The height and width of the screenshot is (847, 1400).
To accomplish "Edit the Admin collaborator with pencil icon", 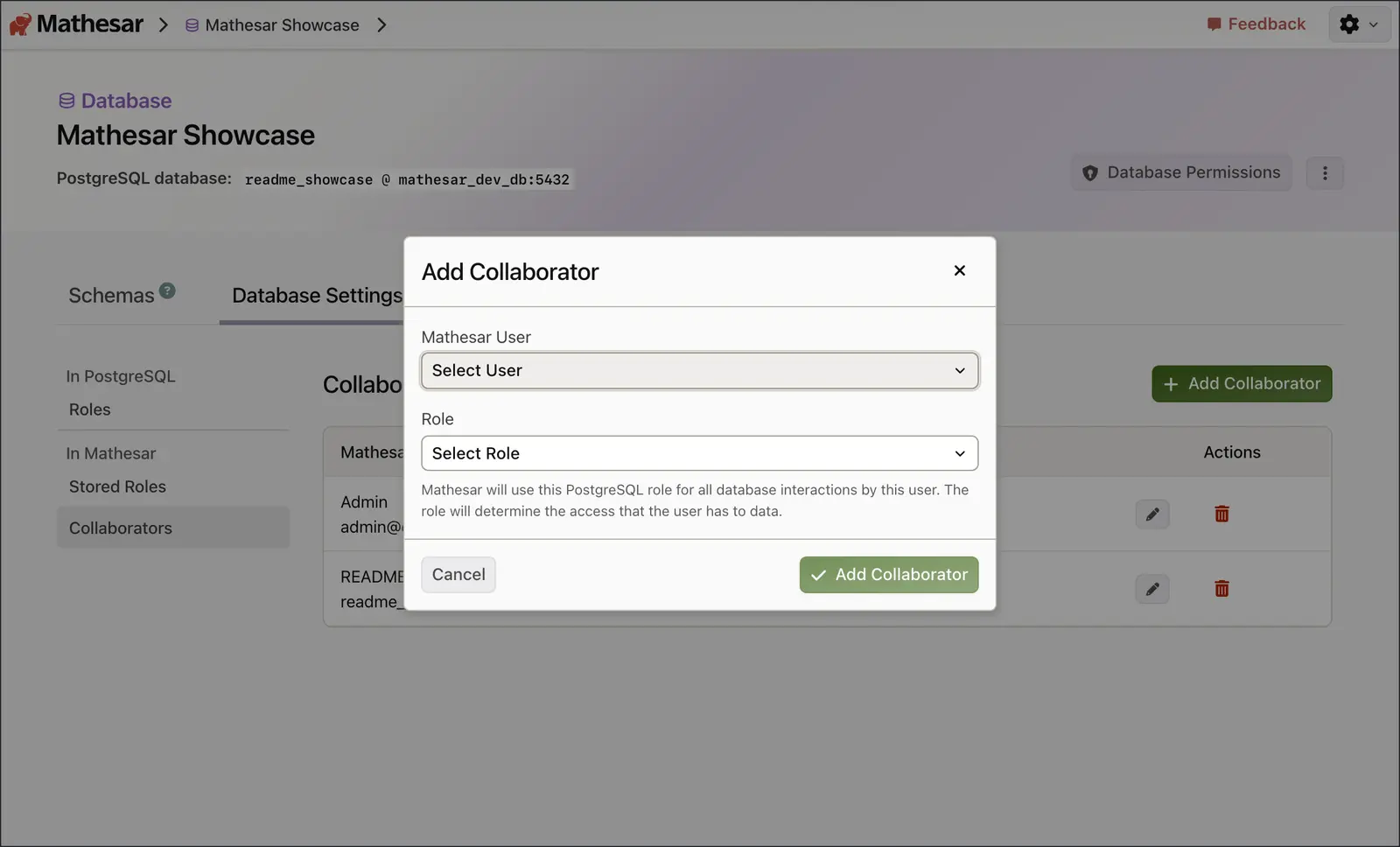I will click(x=1152, y=514).
